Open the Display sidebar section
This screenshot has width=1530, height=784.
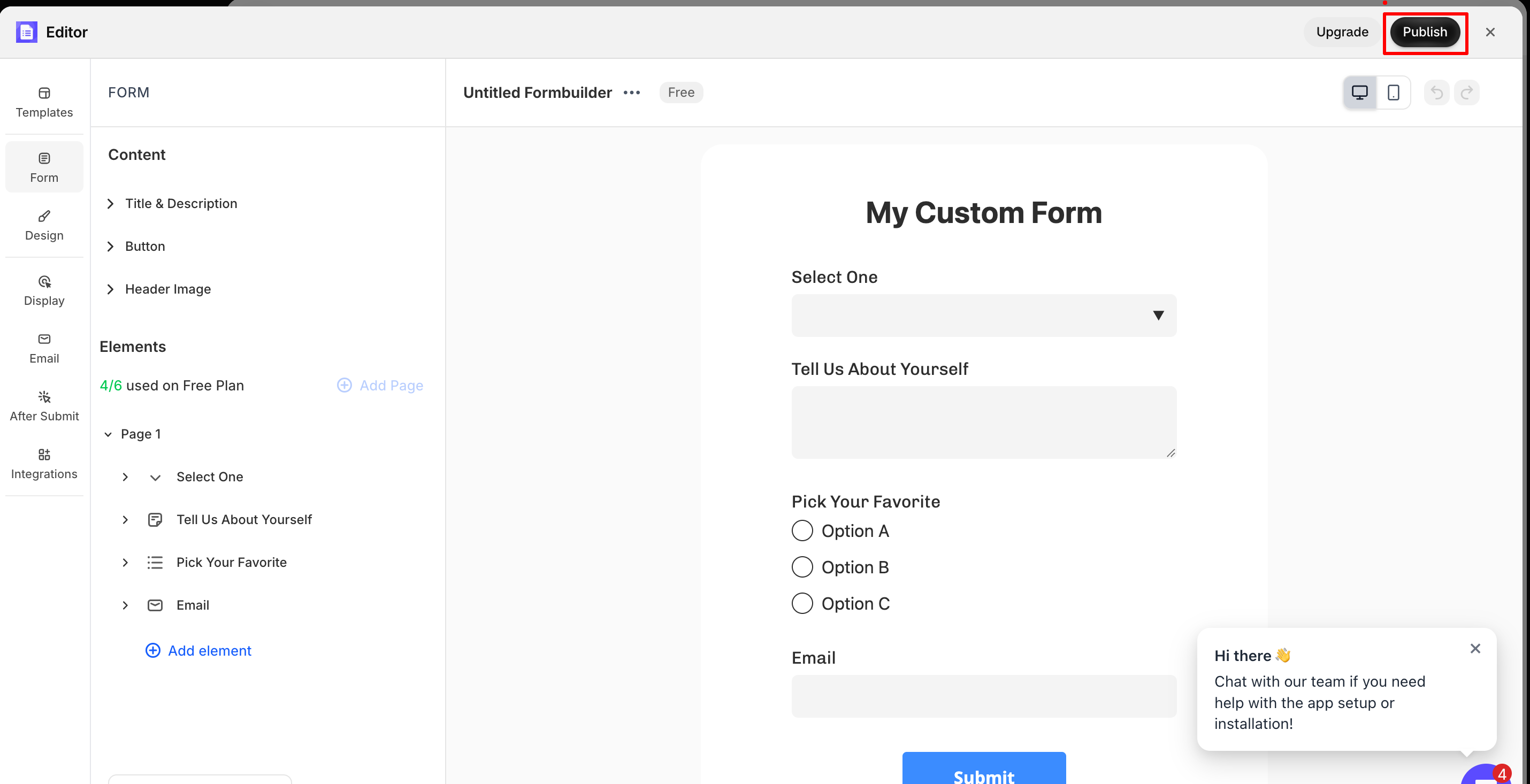(x=44, y=290)
